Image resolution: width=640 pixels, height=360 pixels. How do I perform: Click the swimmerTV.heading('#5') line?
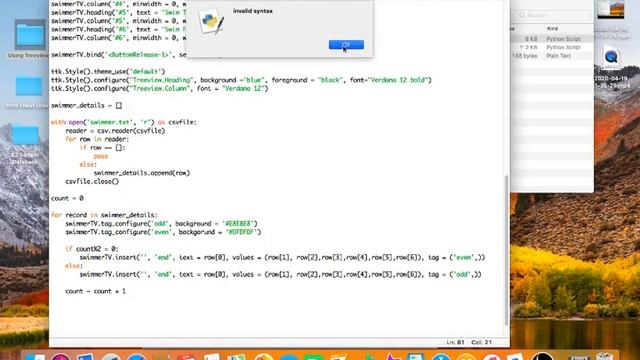[x=118, y=13]
